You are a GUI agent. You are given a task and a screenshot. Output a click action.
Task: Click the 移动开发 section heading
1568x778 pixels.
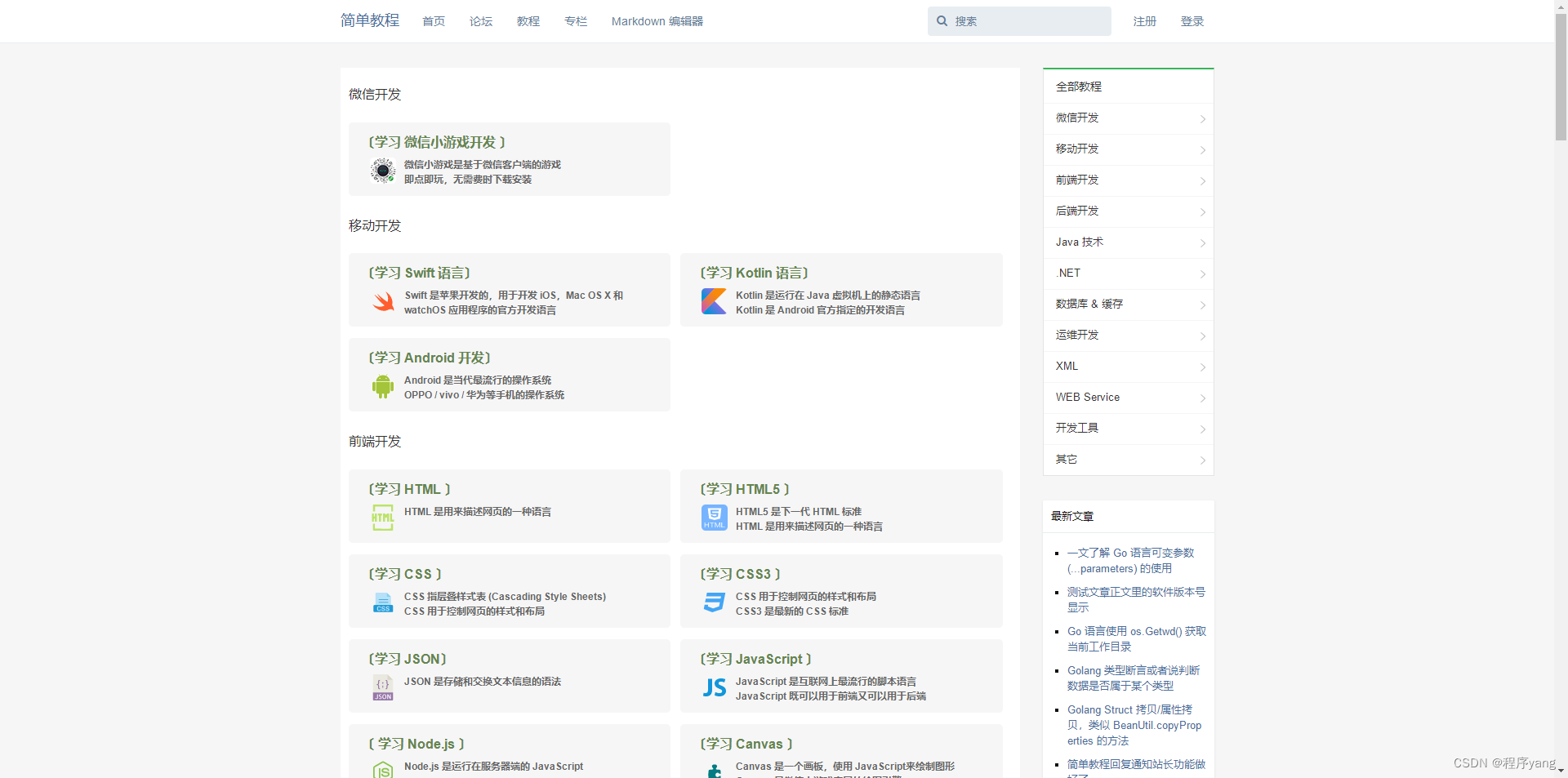coord(375,226)
